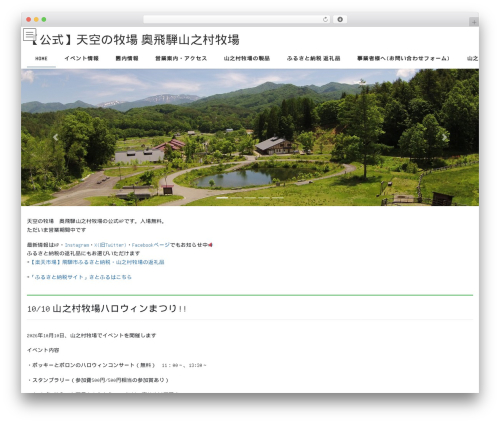
Task: Advance the carousel with the right arrow
Action: click(x=444, y=137)
